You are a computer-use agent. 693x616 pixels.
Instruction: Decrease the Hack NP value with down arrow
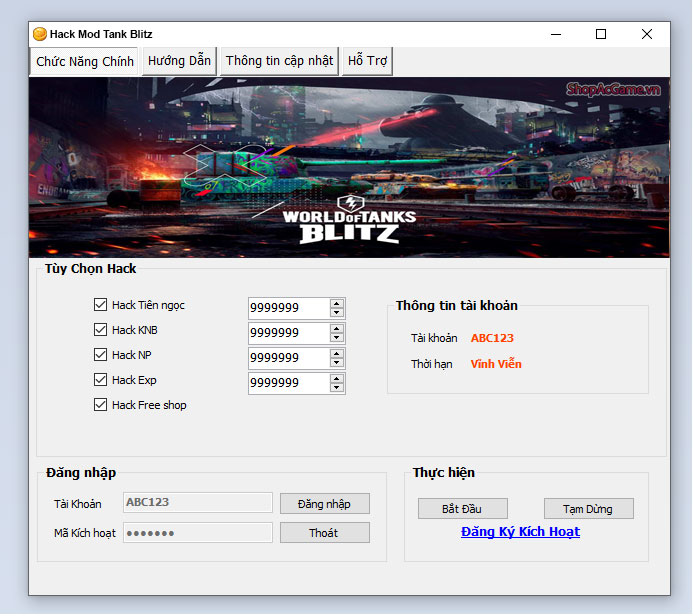337,362
